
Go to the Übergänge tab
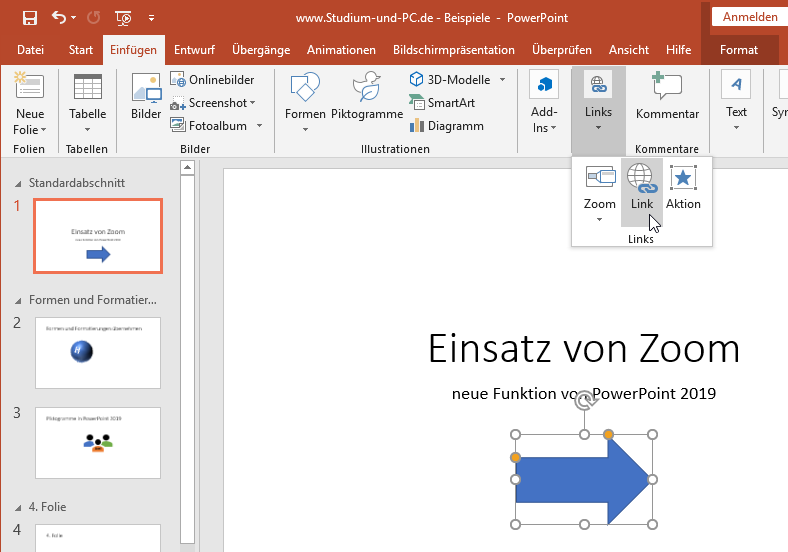tap(261, 50)
